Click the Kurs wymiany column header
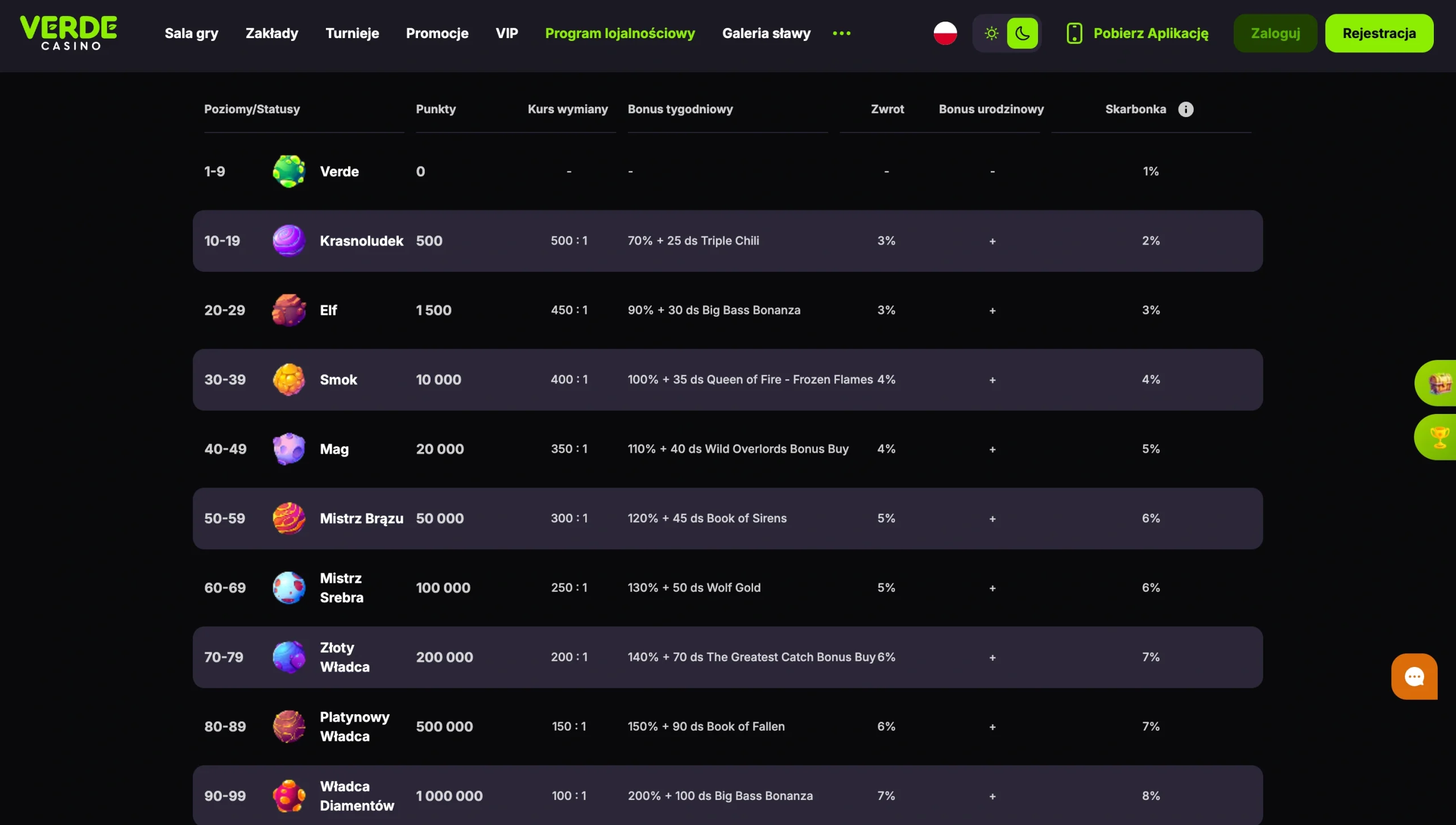Viewport: 1456px width, 825px height. pos(568,109)
